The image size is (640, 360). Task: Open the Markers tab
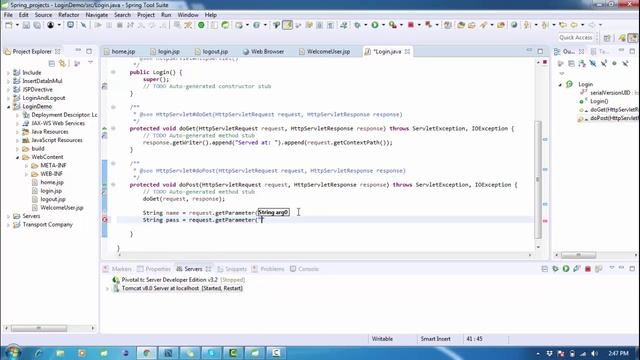click(x=118, y=269)
